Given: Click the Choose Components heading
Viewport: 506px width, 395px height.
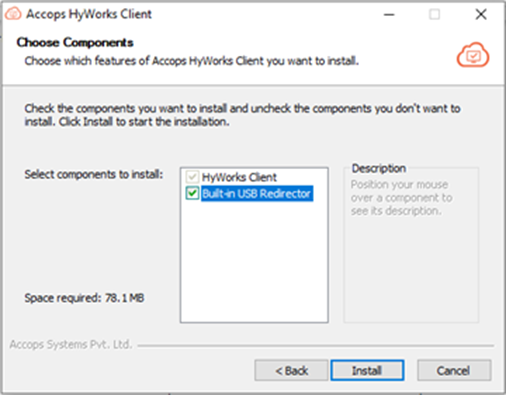Looking at the screenshot, I should coord(75,42).
